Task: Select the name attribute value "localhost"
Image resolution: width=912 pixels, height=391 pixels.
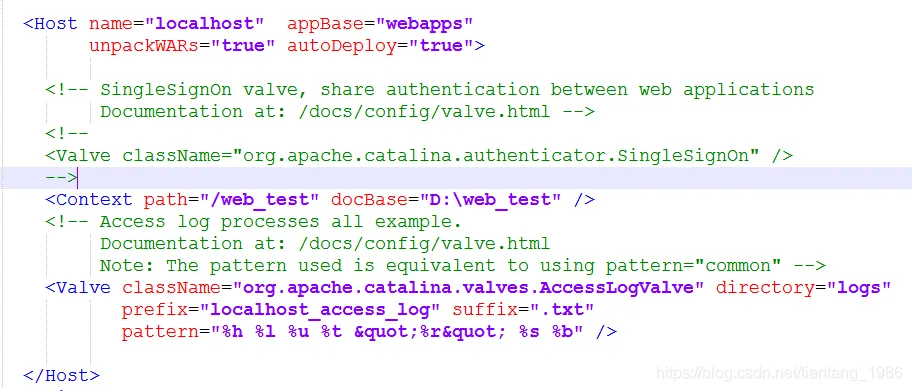Action: pyautogui.click(x=205, y=24)
